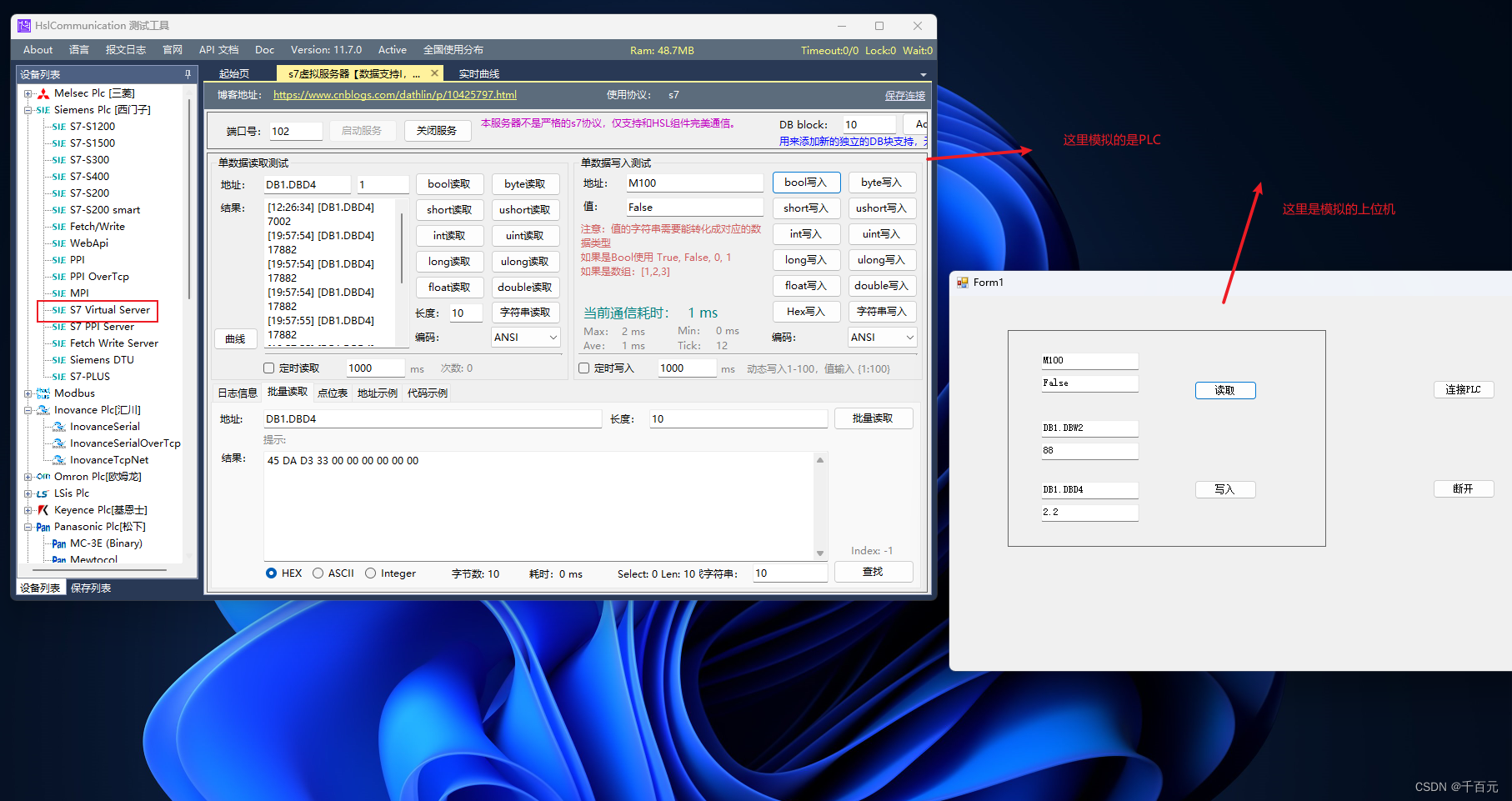Open the tab list dropdown arrow
The height and width of the screenshot is (801, 1512).
click(923, 75)
